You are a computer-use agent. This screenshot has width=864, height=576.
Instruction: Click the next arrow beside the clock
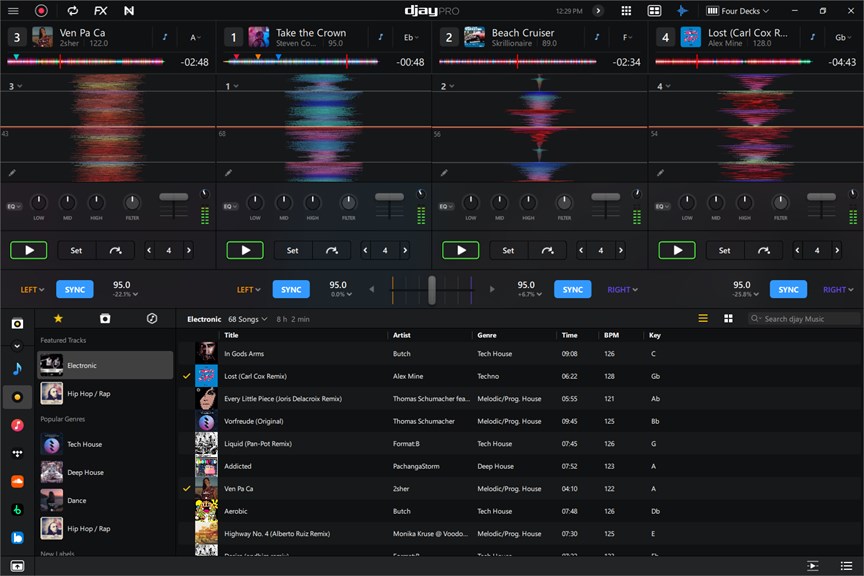[x=598, y=11]
